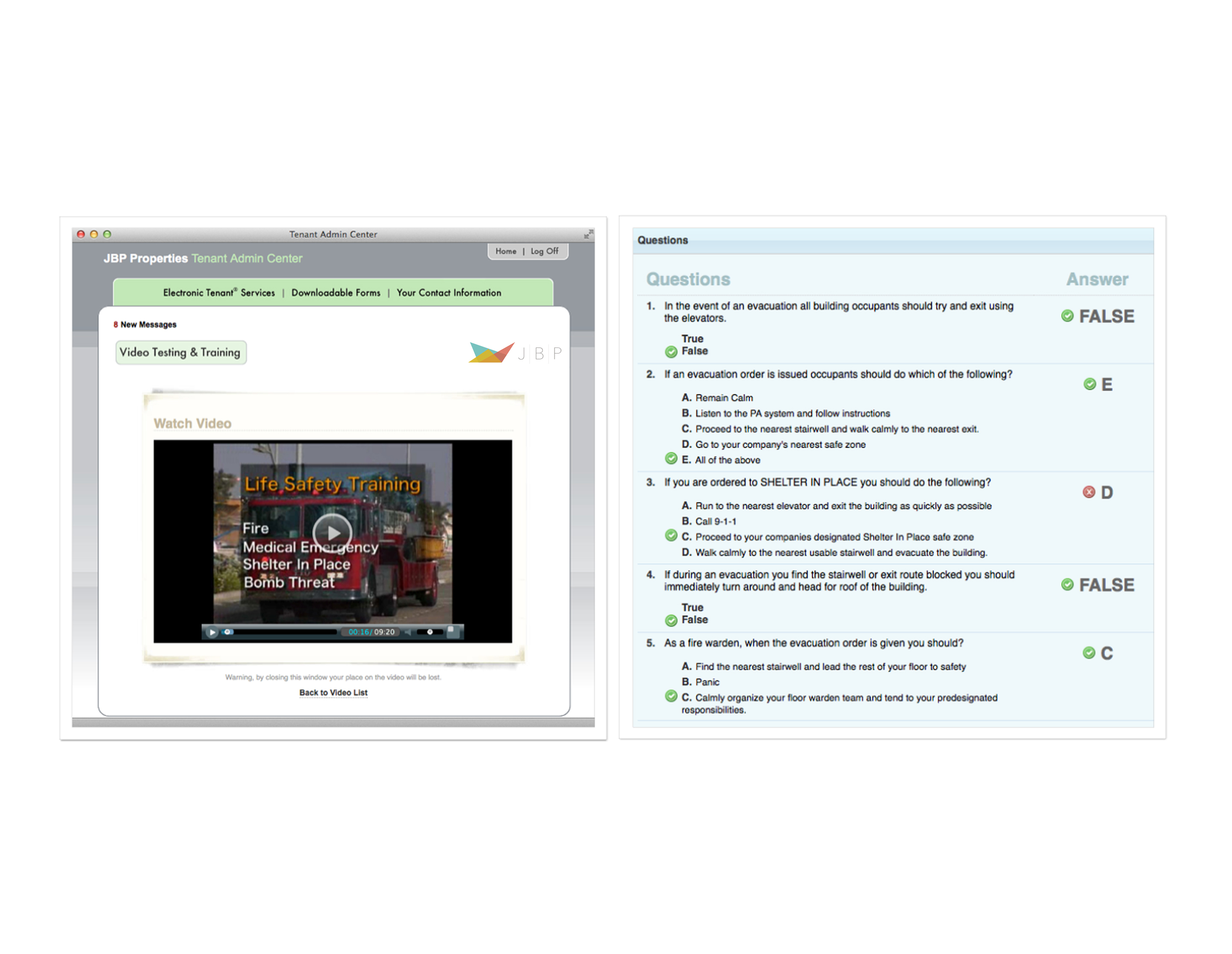The image size is (1232, 954).
Task: Click the Answer column heading
Action: (x=1096, y=279)
